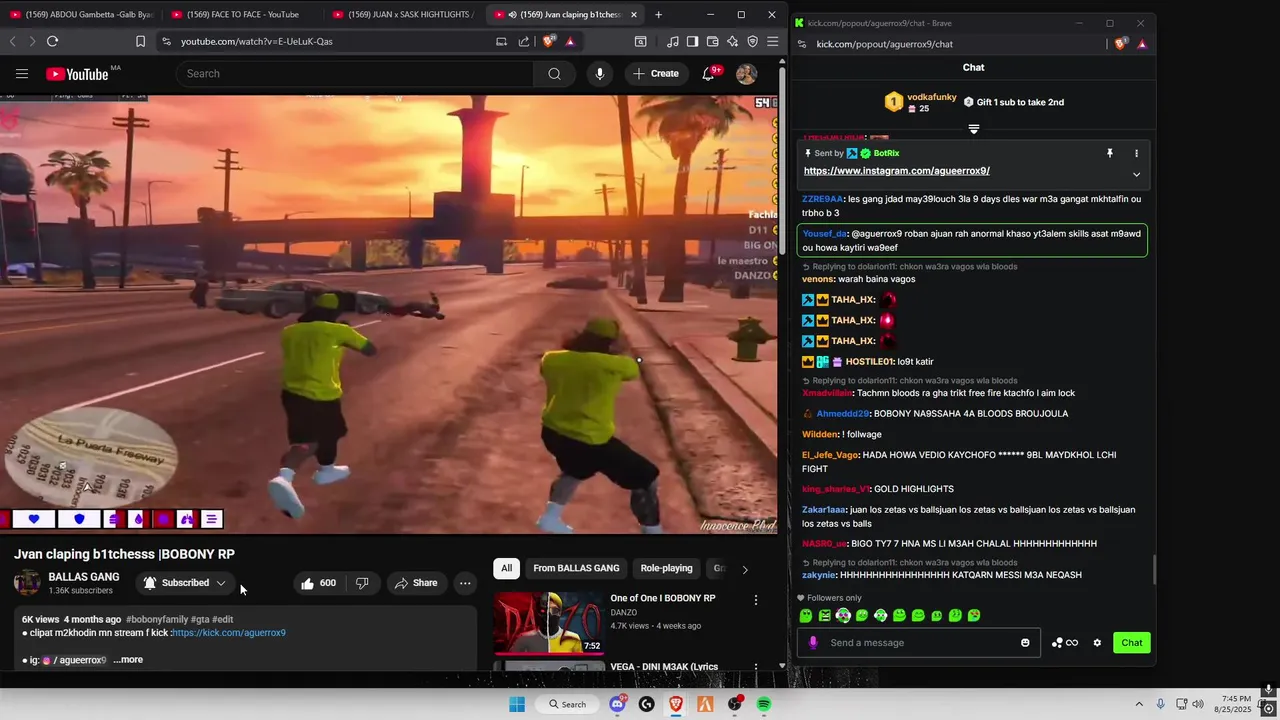1280x720 pixels.
Task: Switch to ABDOU Gambetta tab
Action: tap(82, 15)
